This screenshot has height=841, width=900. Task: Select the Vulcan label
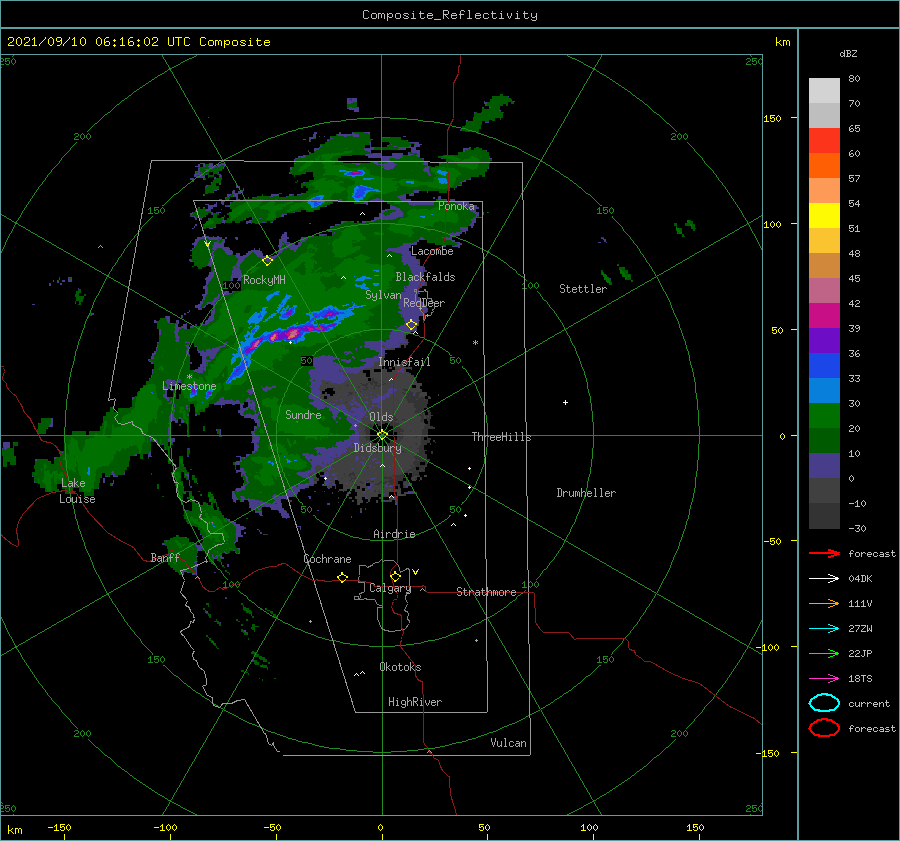(x=508, y=743)
